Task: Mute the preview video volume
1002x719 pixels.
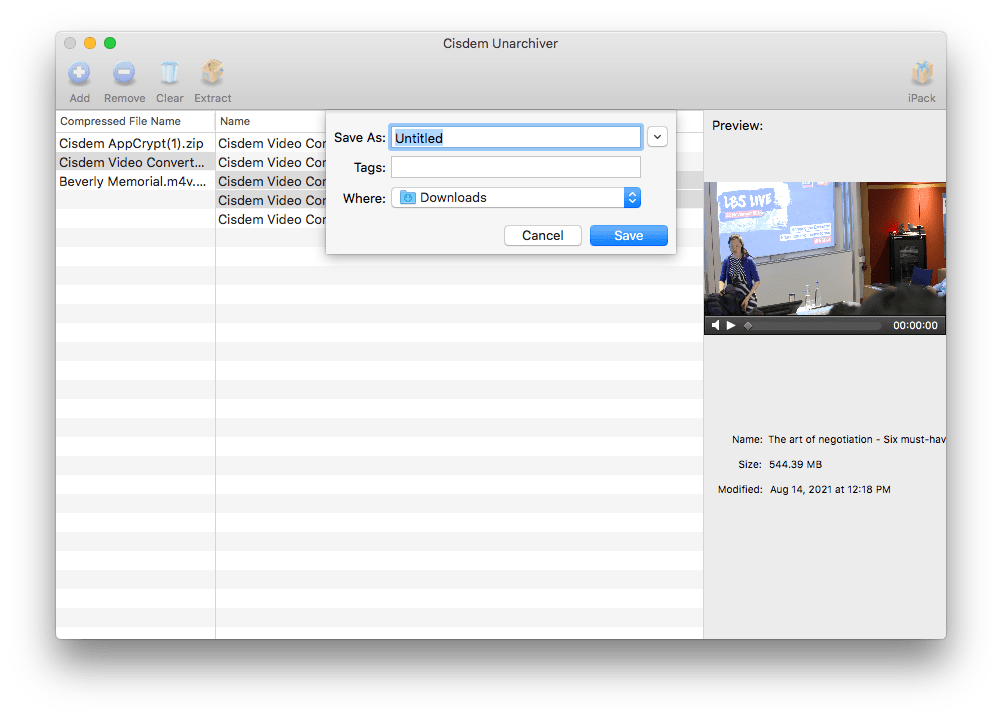Action: pos(715,325)
